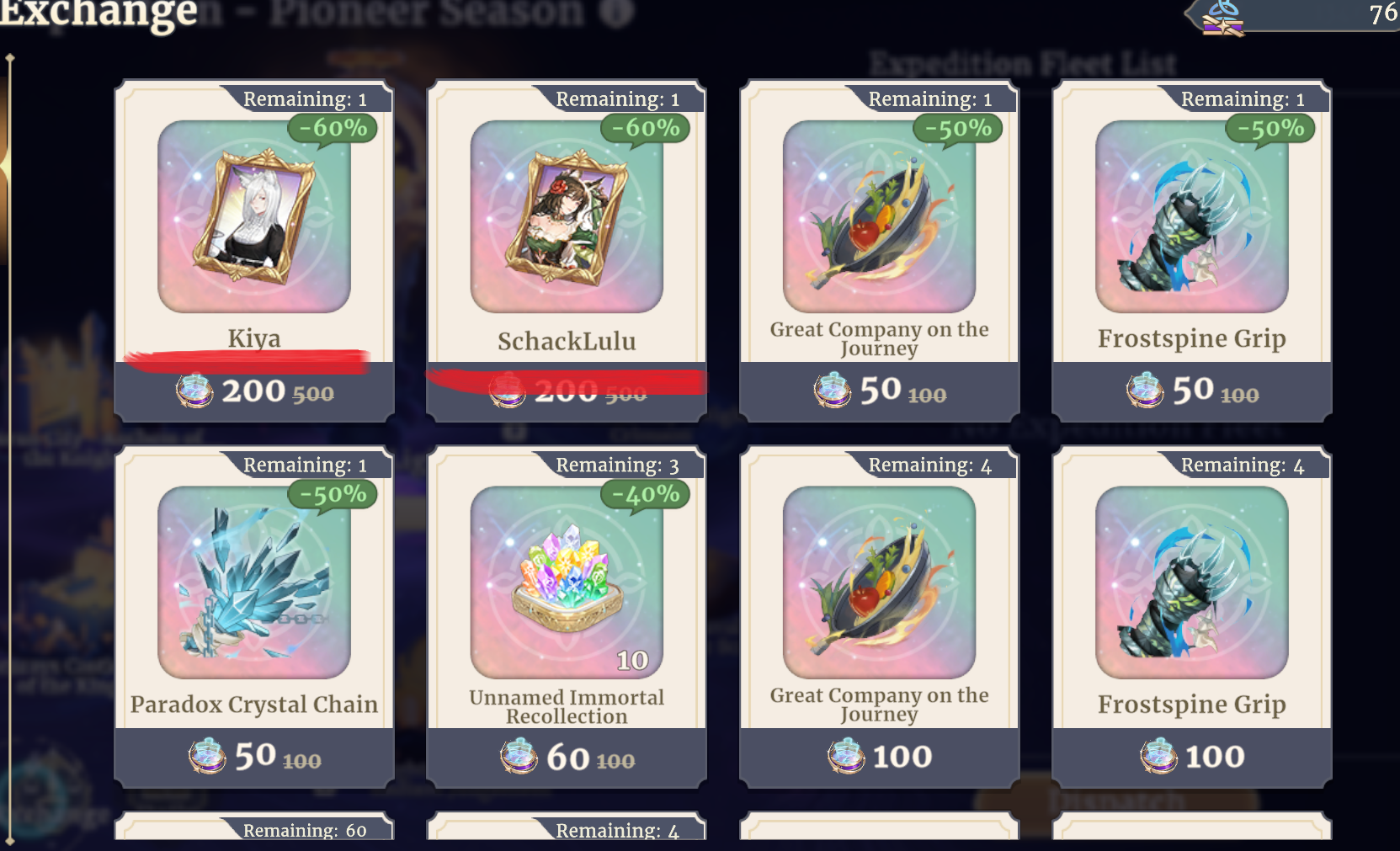The image size is (1400, 851).
Task: Buy Paradox Crystal Chain for 50 coins
Action: click(x=254, y=757)
